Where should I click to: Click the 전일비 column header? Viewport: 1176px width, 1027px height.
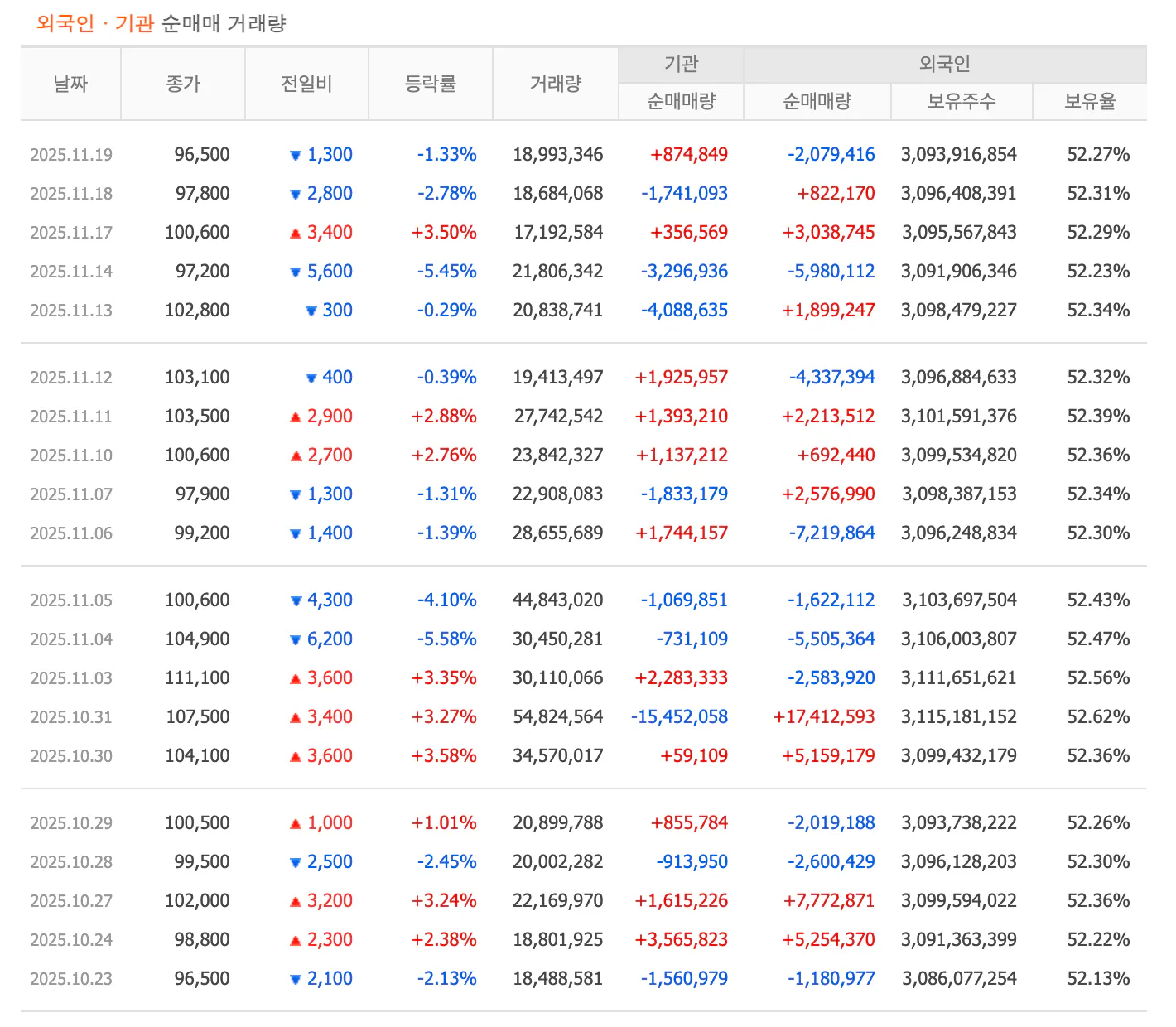coord(306,84)
